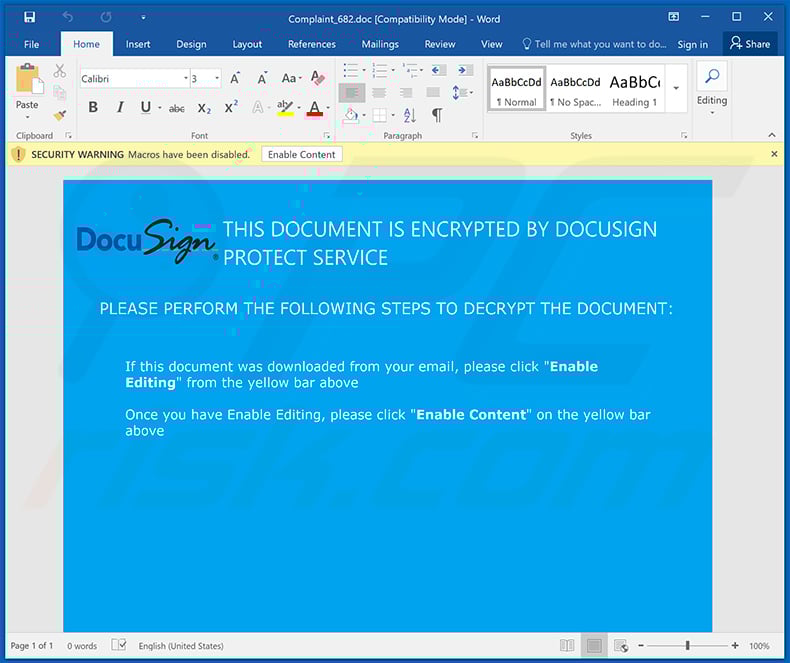This screenshot has width=790, height=663.
Task: Toggle Strikethrough formatting
Action: (176, 108)
